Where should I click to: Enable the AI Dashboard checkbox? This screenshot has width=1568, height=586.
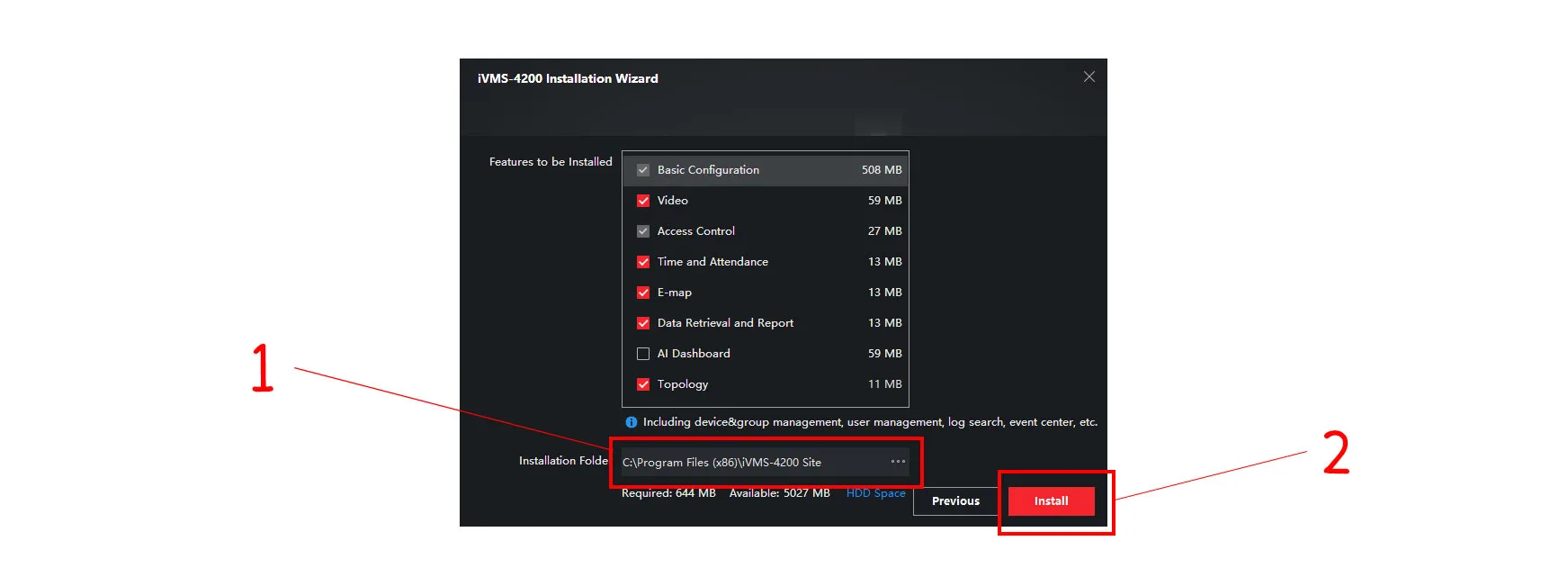click(643, 354)
